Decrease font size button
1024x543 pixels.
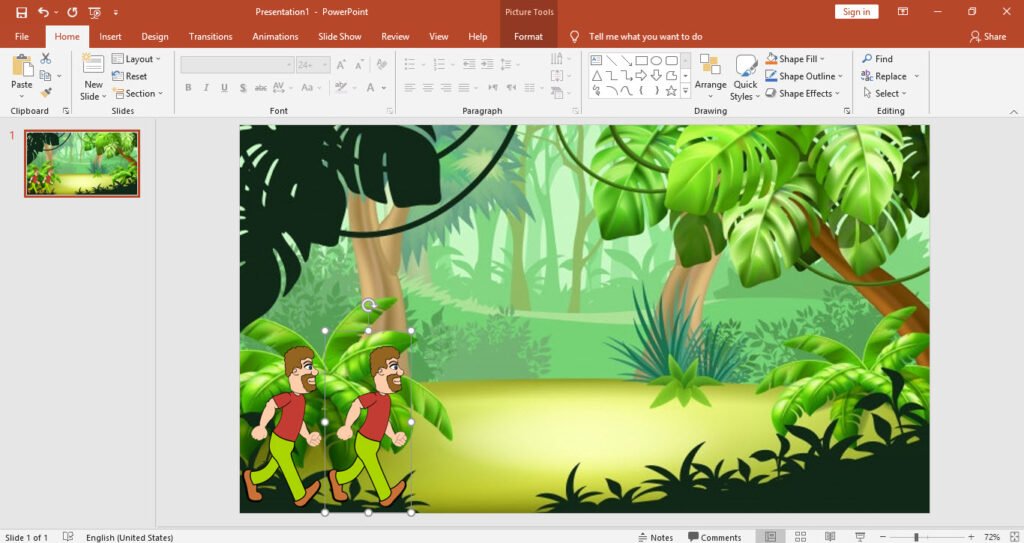coord(359,65)
